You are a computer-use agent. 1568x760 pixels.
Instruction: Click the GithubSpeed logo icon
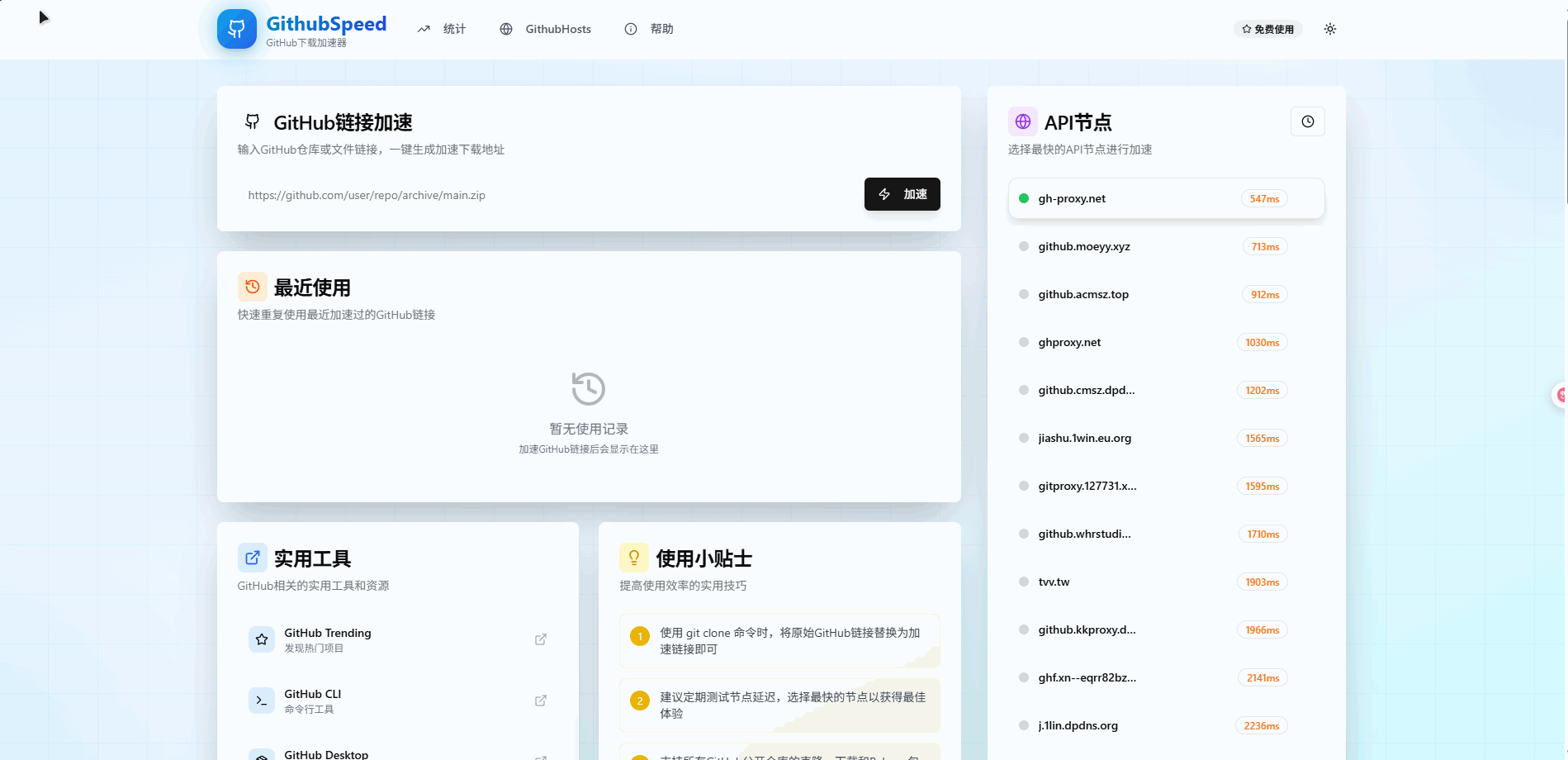236,29
